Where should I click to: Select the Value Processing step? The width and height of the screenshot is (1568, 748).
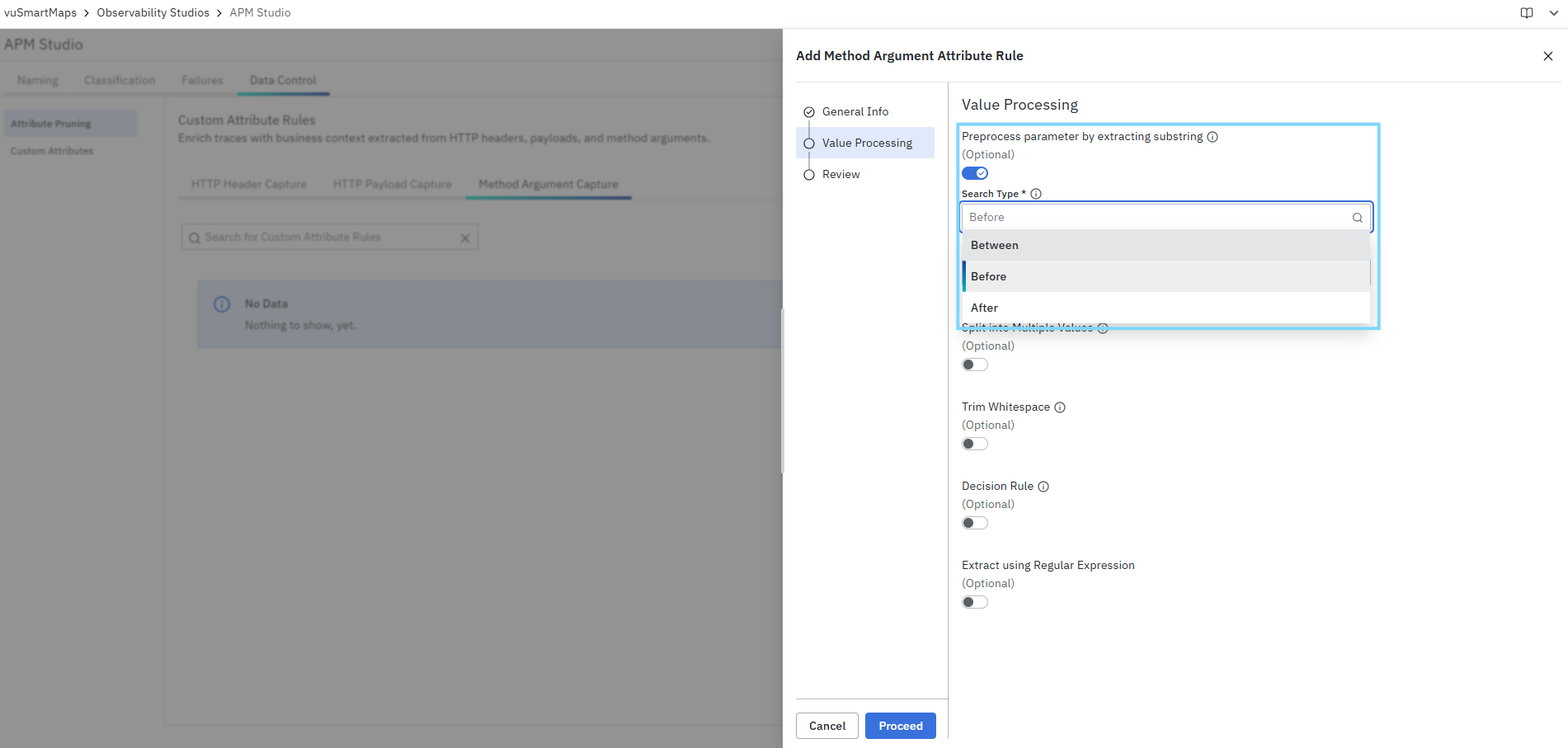click(865, 143)
